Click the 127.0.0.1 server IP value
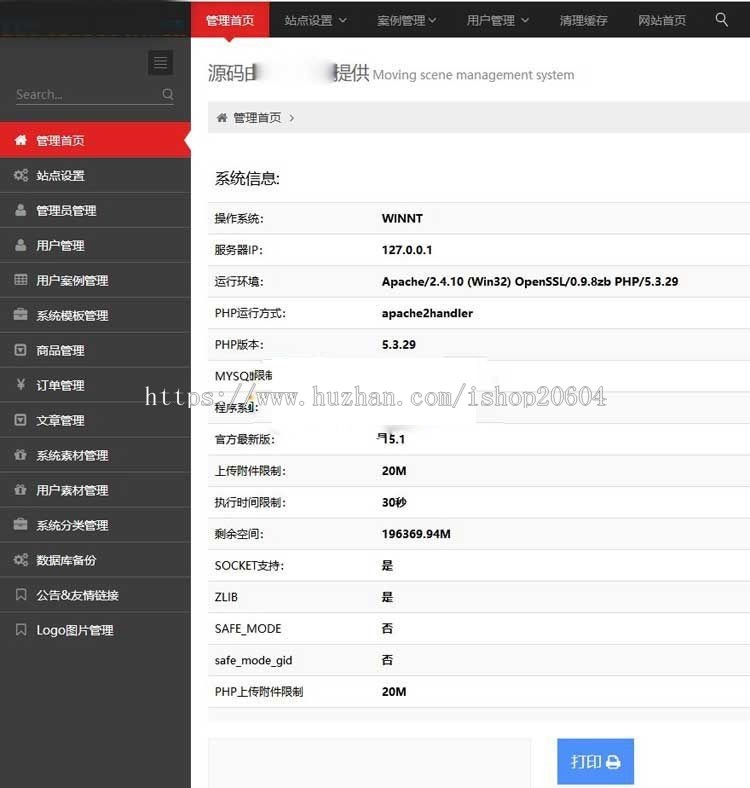This screenshot has width=750, height=788. (x=407, y=250)
